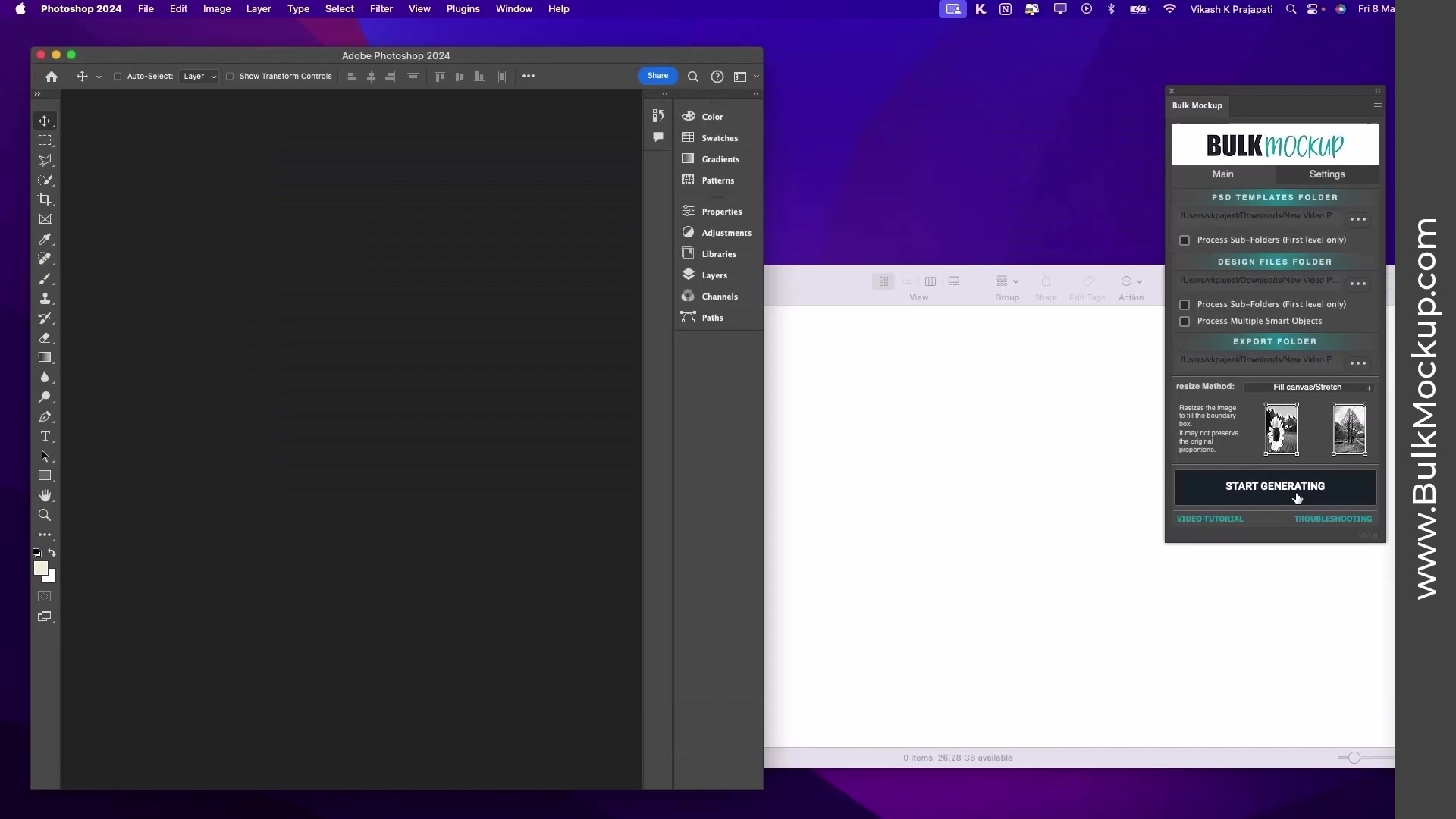Click the START GENERATING button
Viewport: 1456px width, 819px height.
1275,486
